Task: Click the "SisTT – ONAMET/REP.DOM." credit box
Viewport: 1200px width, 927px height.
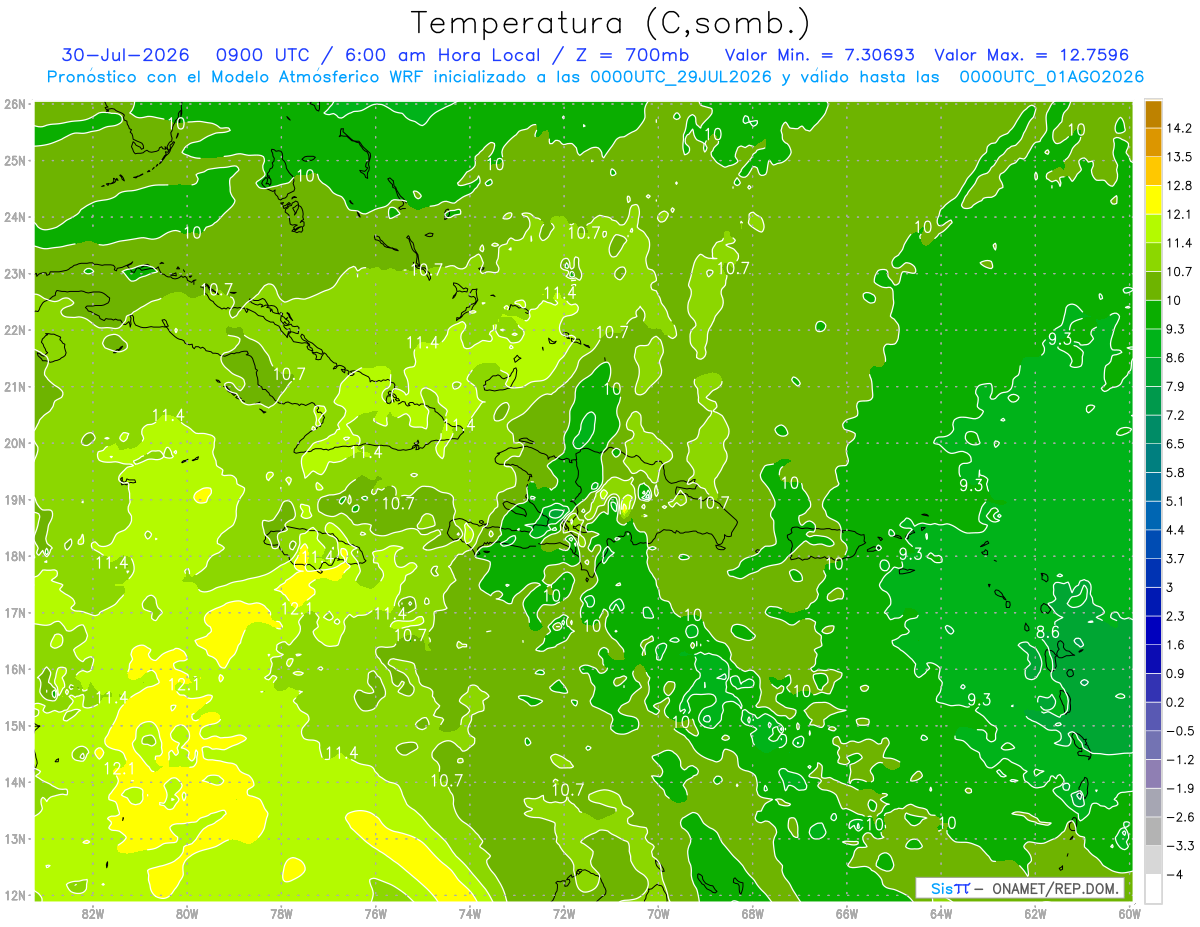Action: click(1019, 888)
